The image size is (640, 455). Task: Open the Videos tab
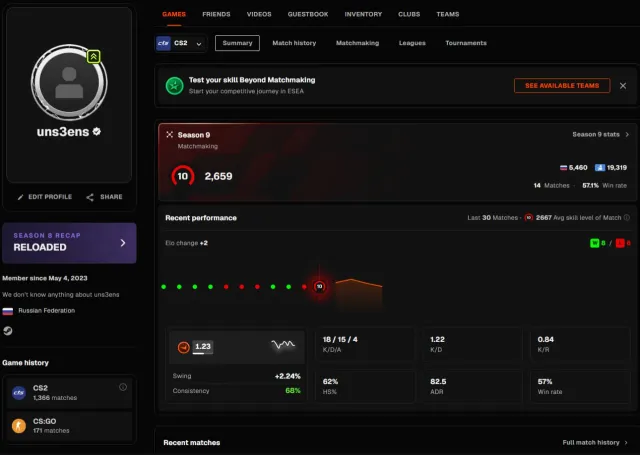tap(259, 14)
